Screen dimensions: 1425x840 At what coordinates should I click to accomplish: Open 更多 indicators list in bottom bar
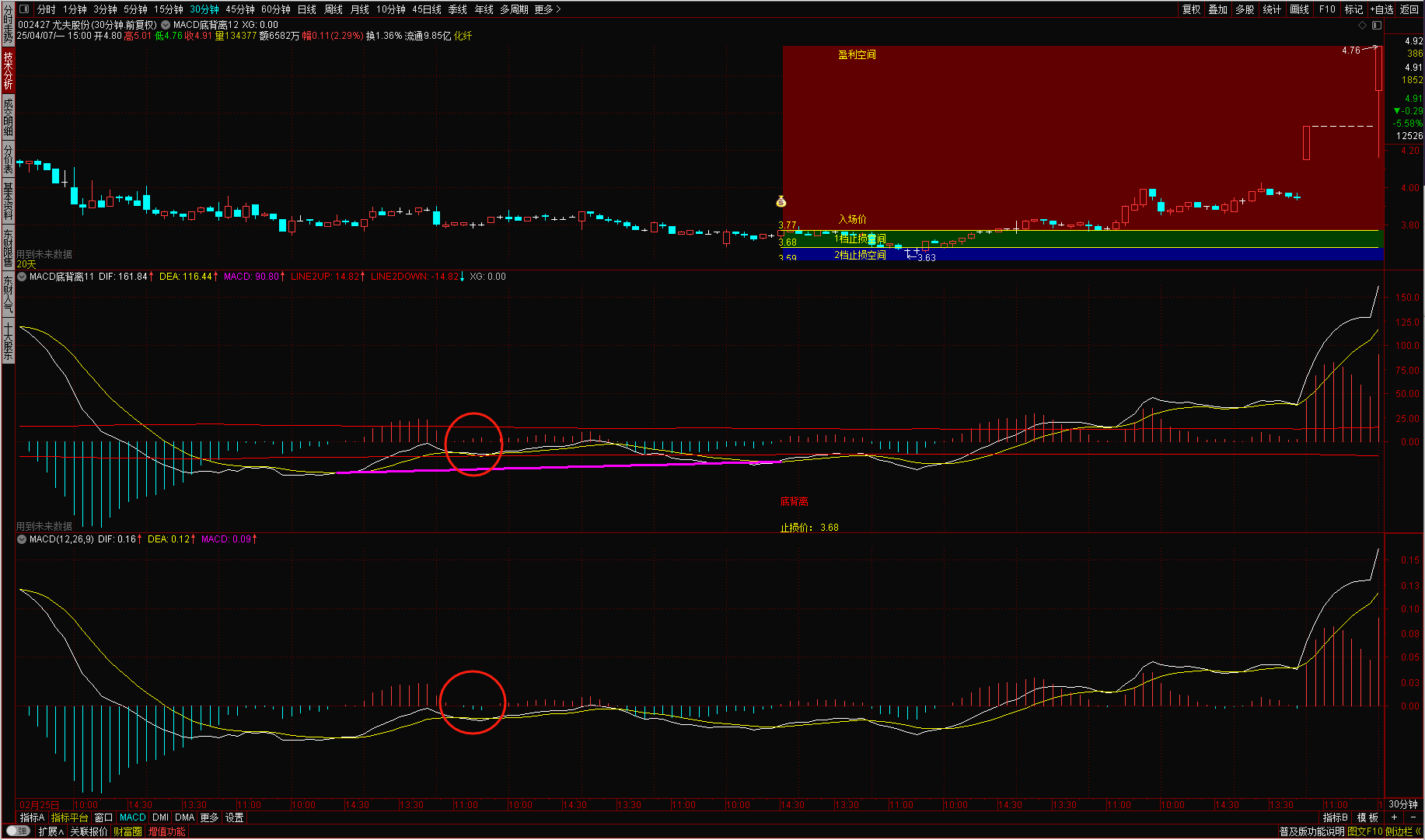click(209, 817)
